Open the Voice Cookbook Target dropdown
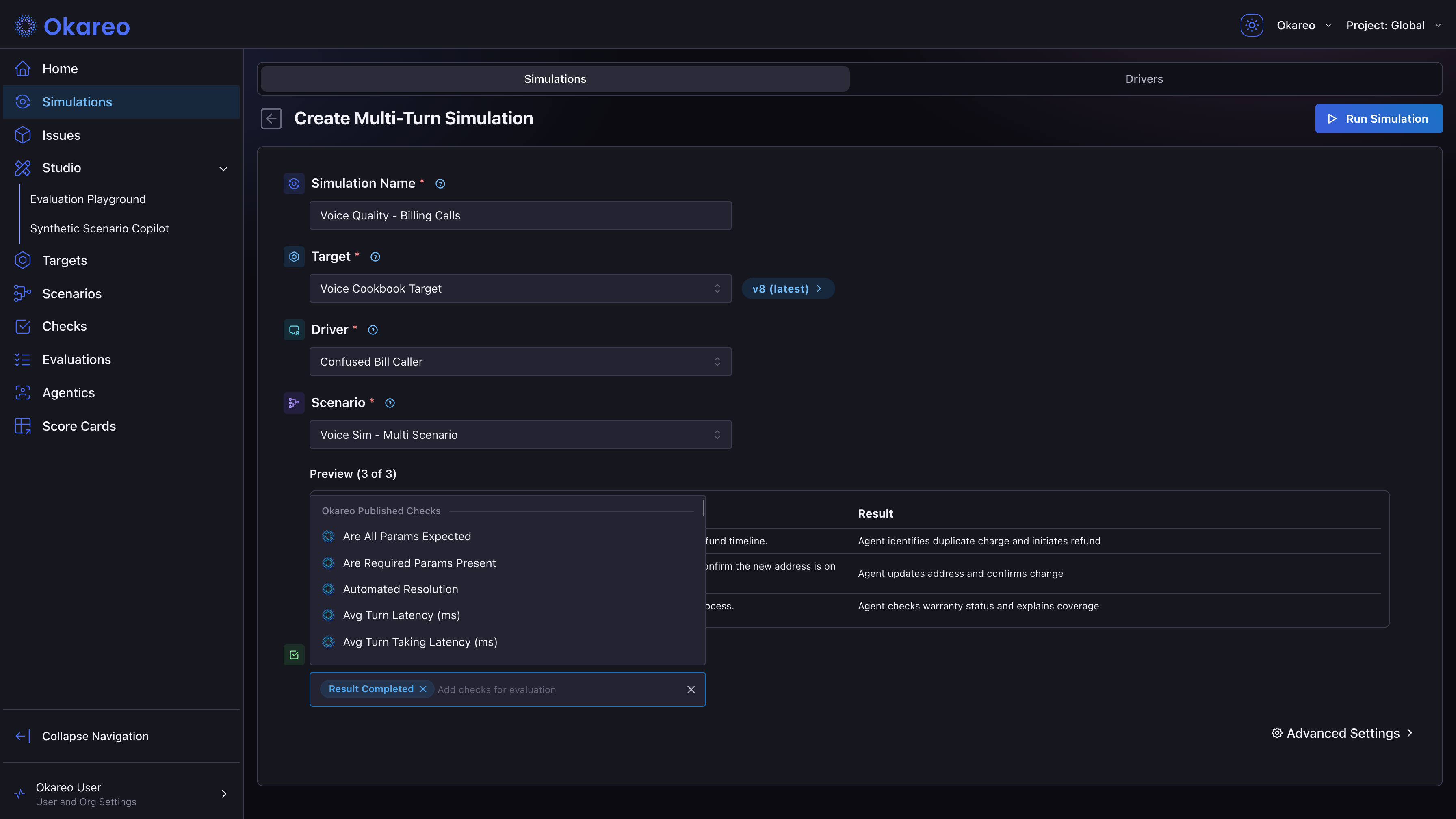Viewport: 1456px width, 819px height. point(520,288)
